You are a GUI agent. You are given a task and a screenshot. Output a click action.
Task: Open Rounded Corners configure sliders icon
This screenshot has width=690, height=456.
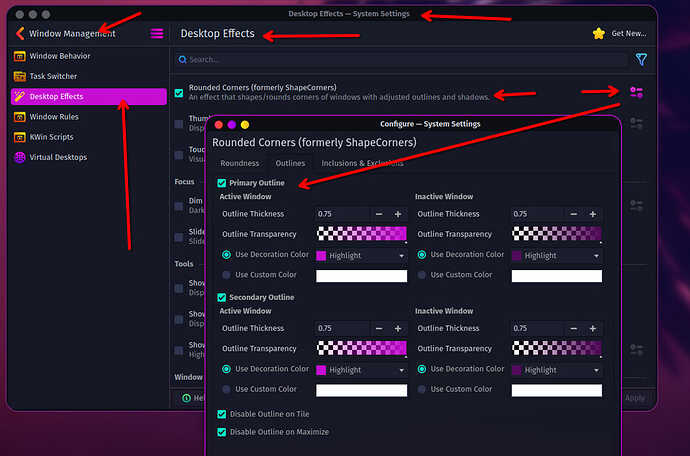636,92
